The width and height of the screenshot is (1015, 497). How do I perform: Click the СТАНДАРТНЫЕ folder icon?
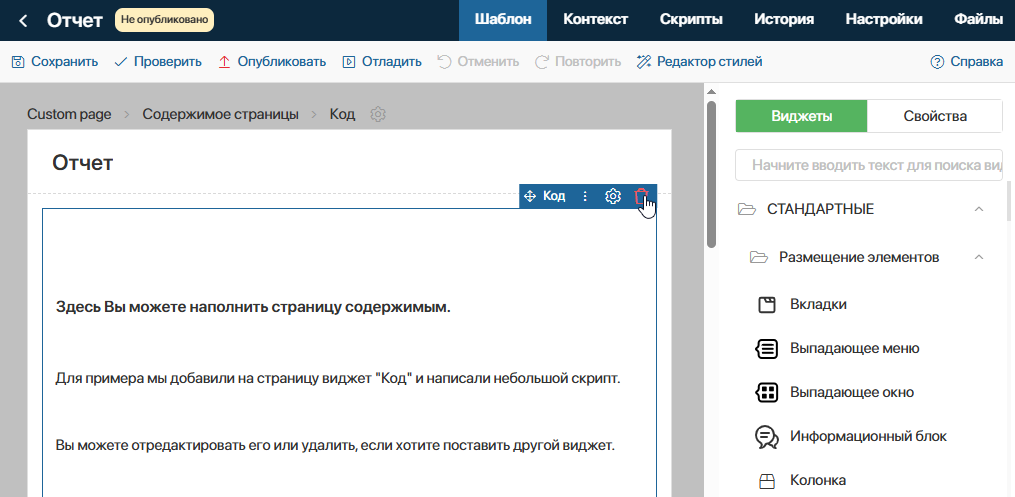(747, 209)
